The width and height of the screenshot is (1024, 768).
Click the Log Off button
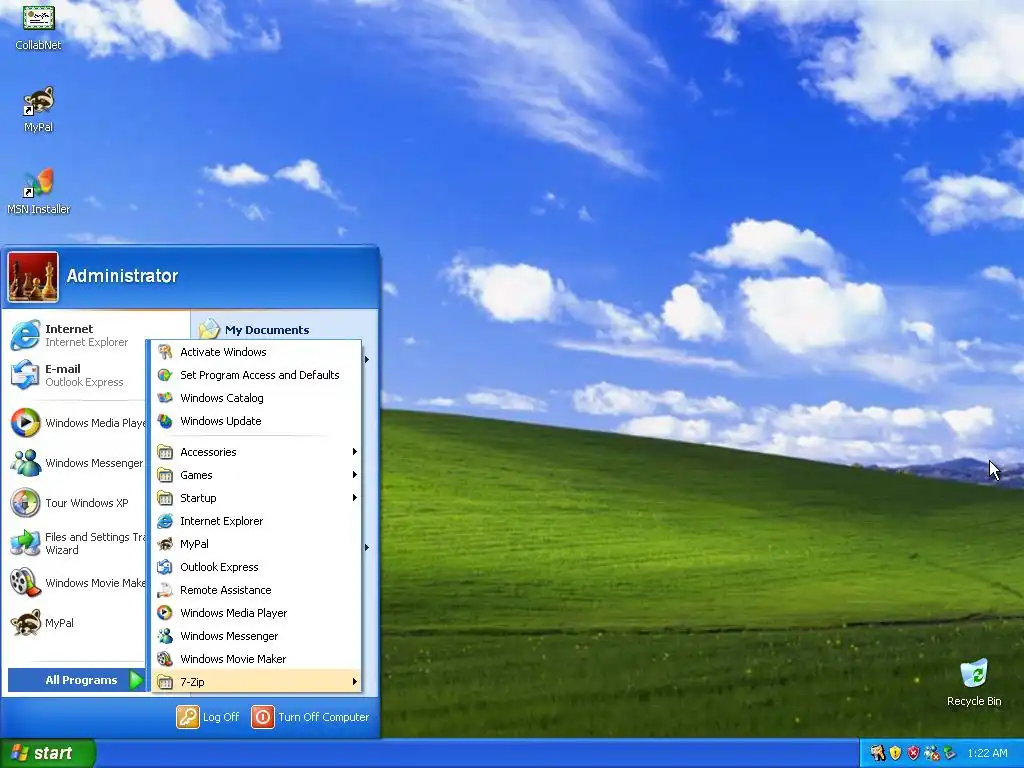(x=208, y=717)
